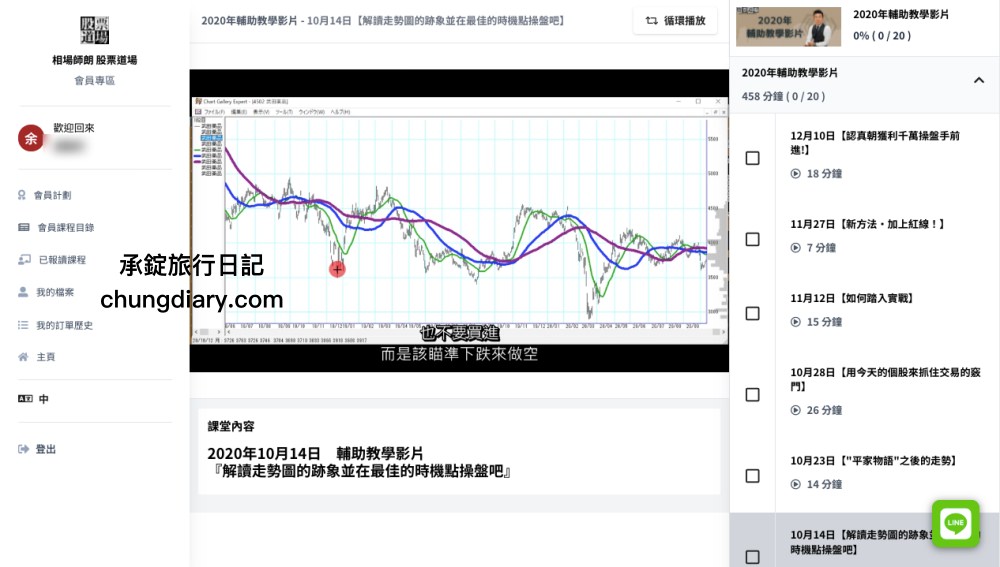Click the play icon beside 7 分鐘
Screen dimensions: 1000x567
[x=795, y=247]
